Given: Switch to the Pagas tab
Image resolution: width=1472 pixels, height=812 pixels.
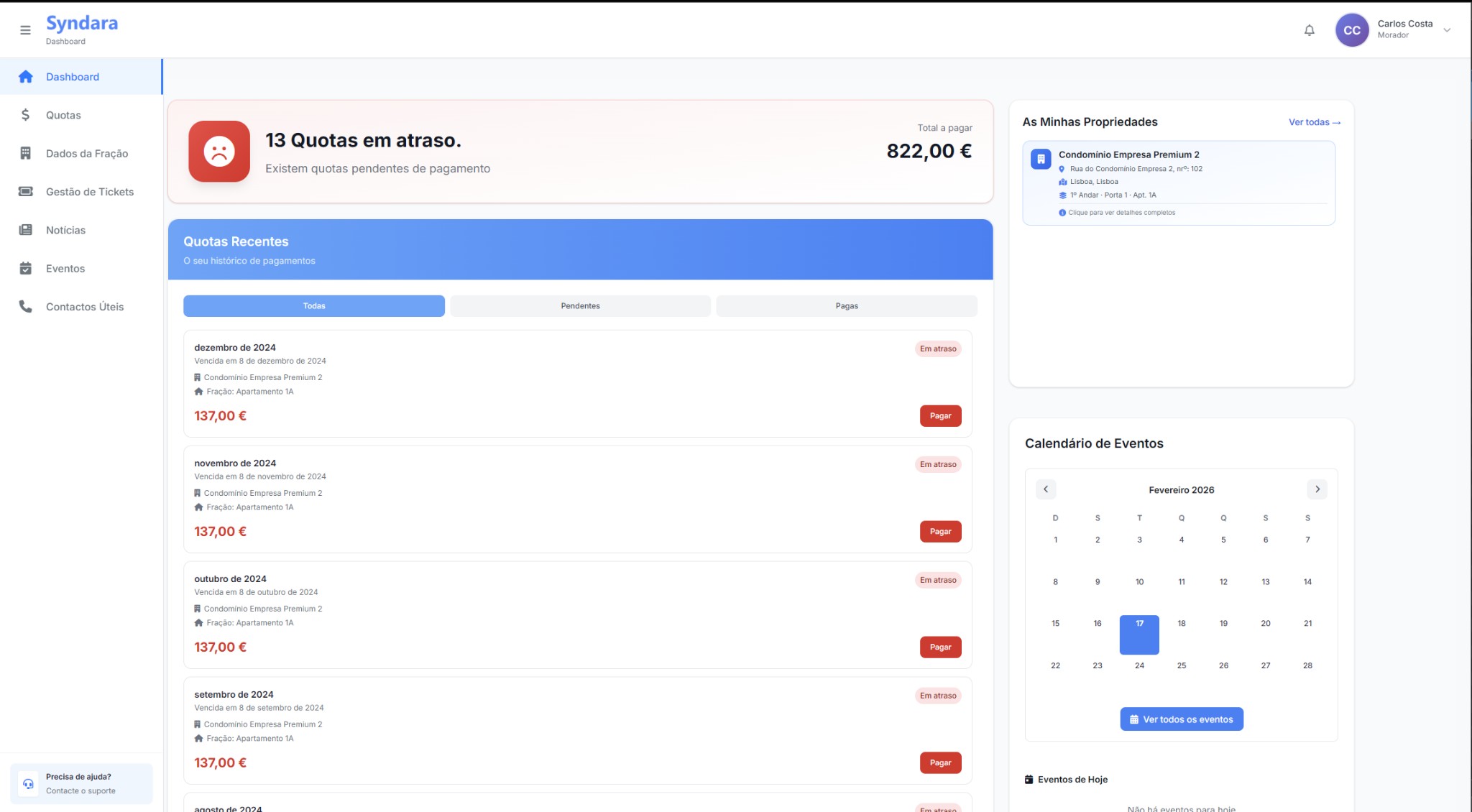Looking at the screenshot, I should point(847,305).
